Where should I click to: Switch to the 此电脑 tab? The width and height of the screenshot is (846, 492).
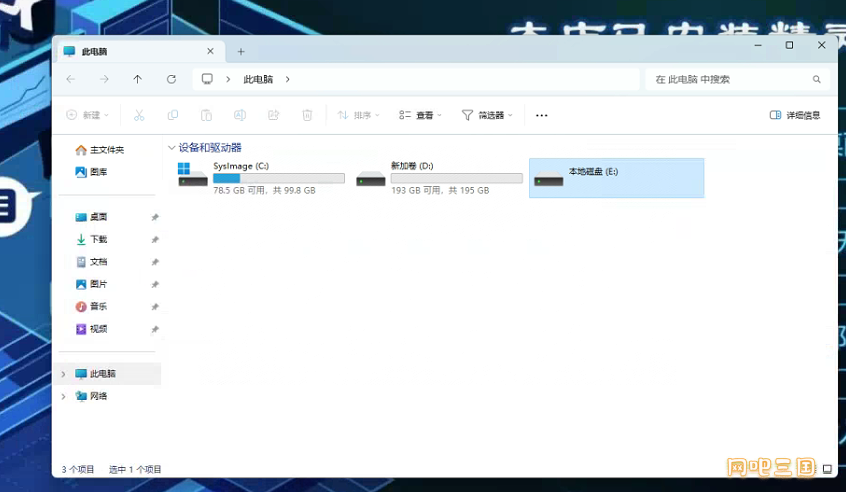point(140,51)
